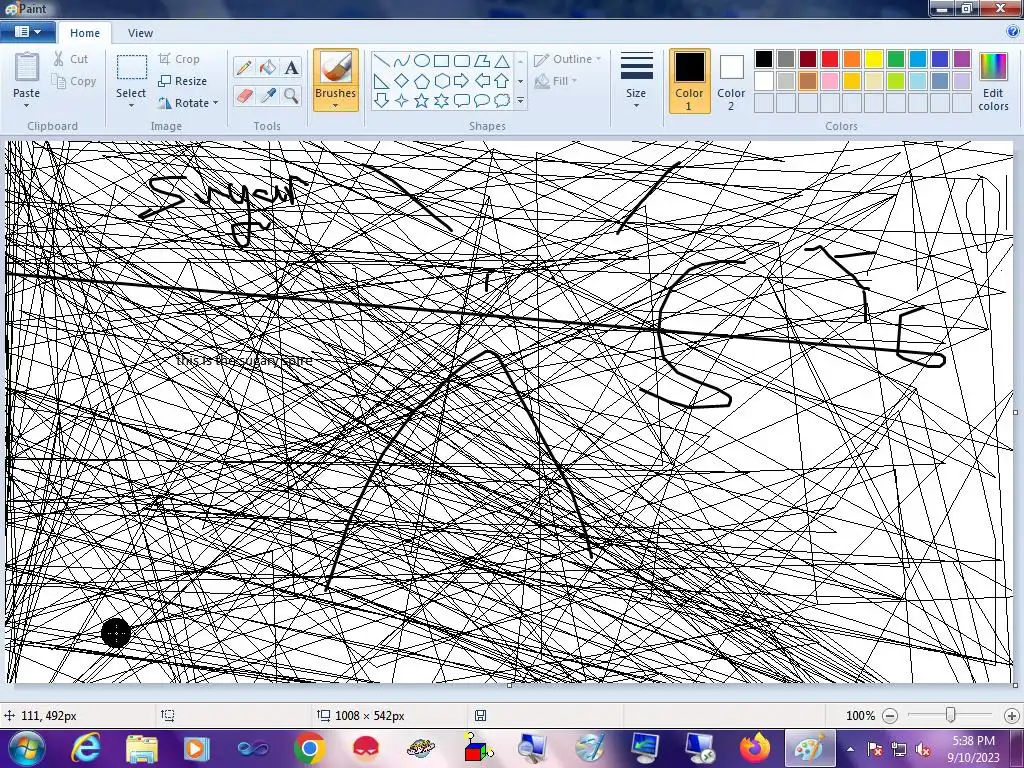1024x768 pixels.
Task: Open Google Chrome from taskbar
Action: [x=309, y=748]
